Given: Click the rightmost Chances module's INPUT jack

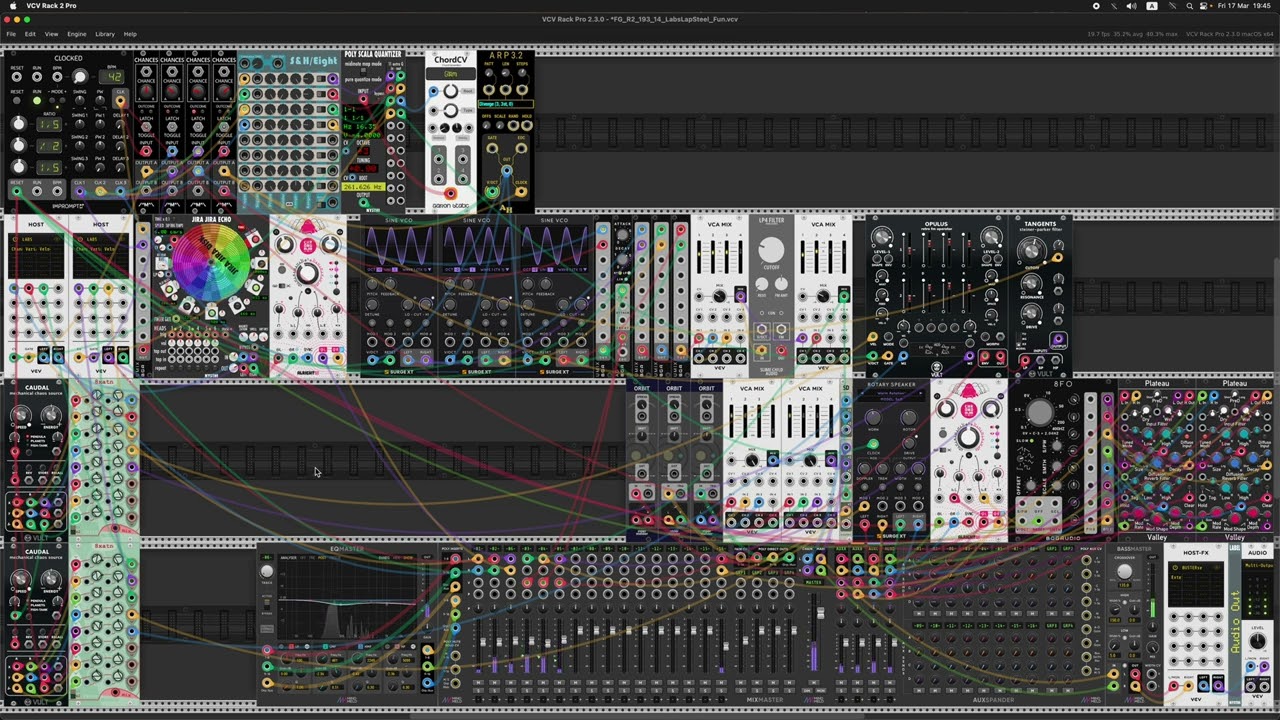Looking at the screenshot, I should [224, 151].
